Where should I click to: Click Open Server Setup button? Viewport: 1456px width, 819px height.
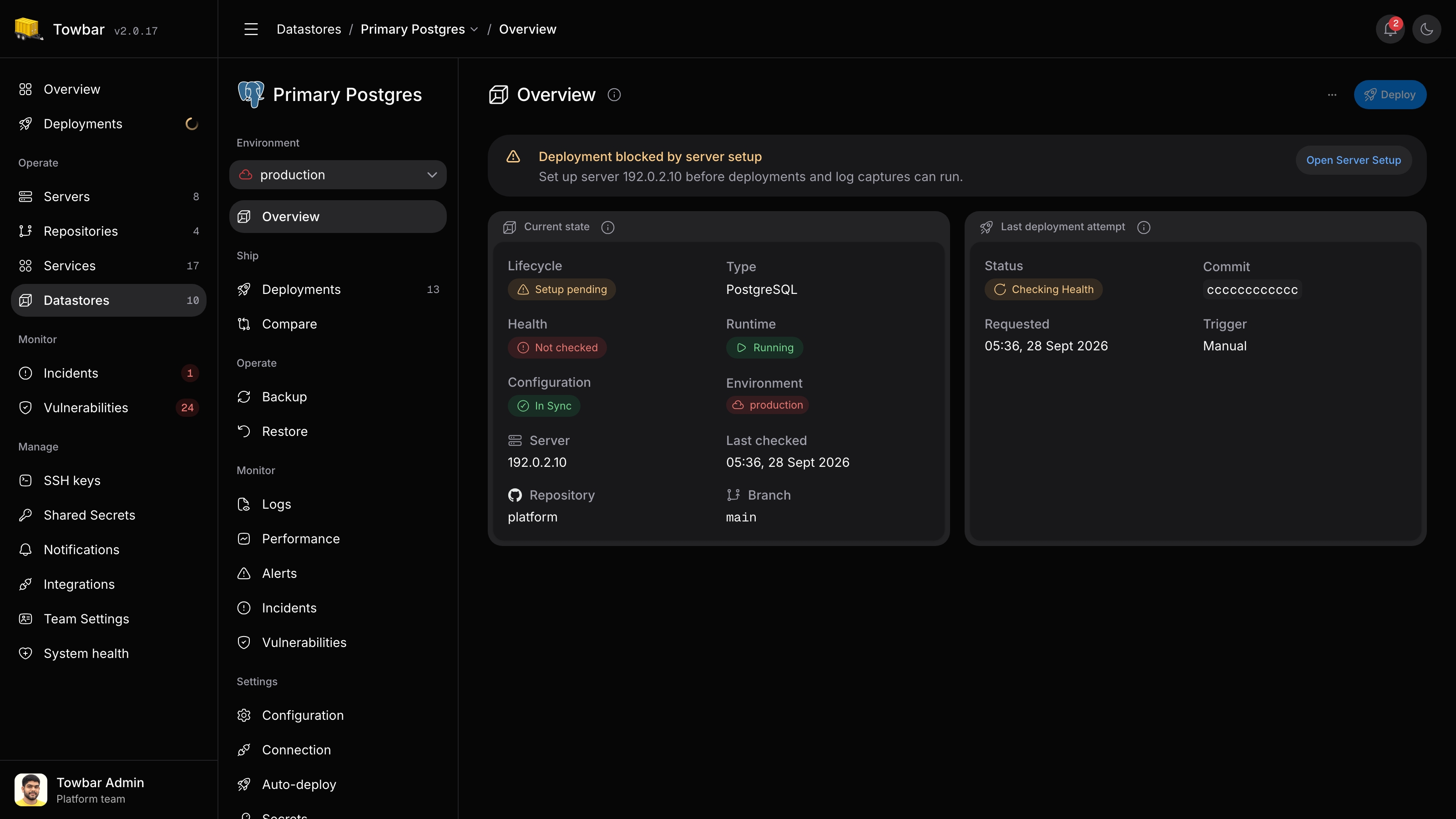tap(1353, 160)
